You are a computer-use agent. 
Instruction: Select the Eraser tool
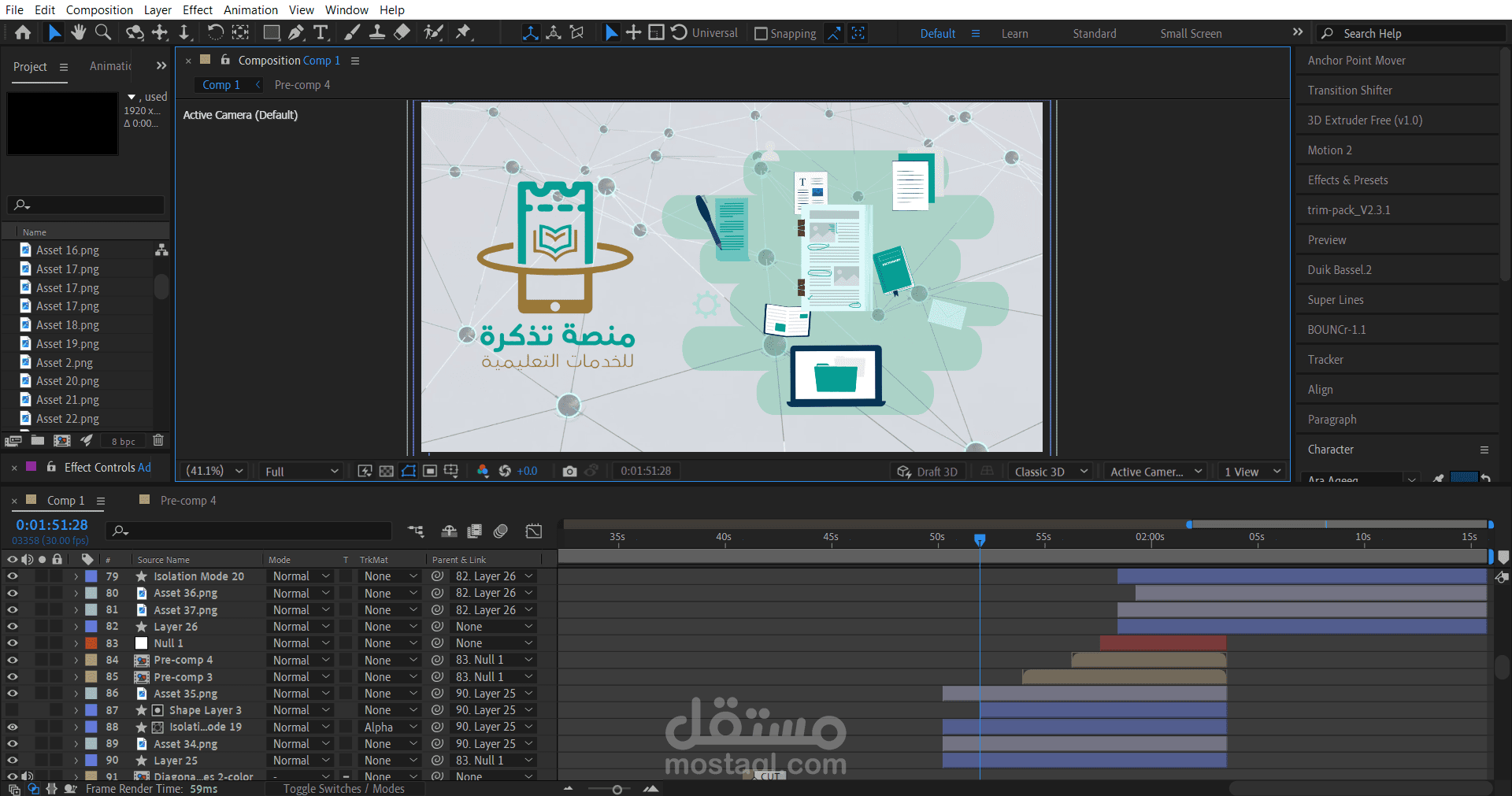(x=402, y=33)
